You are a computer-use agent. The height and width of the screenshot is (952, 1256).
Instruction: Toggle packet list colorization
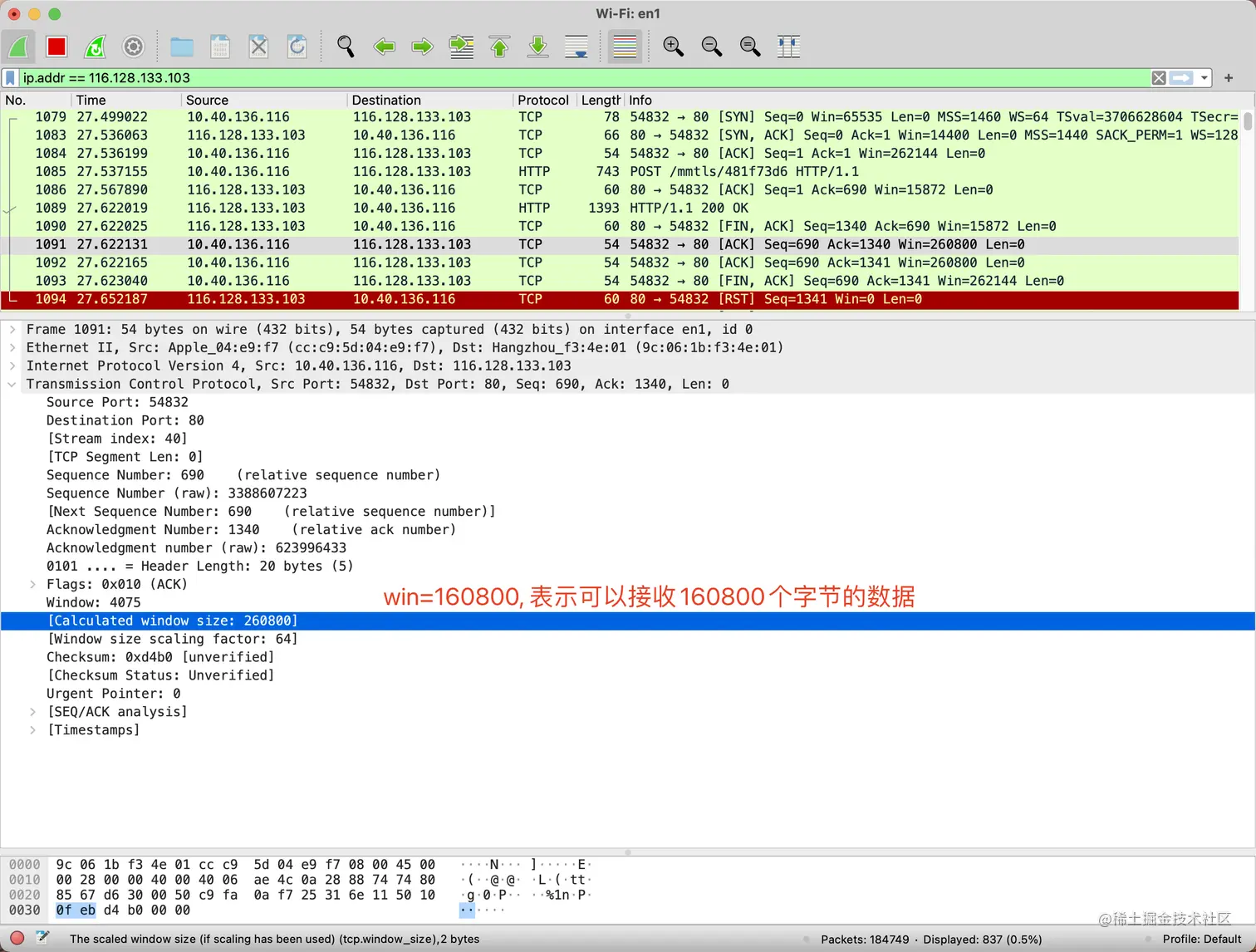pyautogui.click(x=625, y=47)
